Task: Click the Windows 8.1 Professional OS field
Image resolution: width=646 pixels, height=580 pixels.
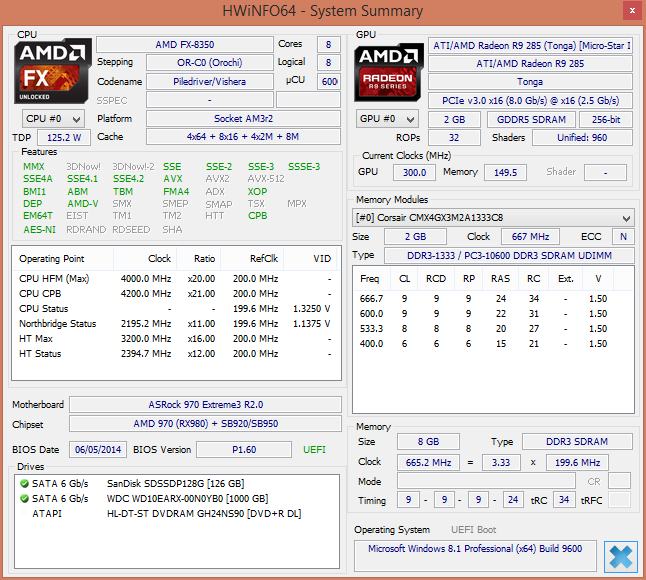Action: (x=475, y=556)
